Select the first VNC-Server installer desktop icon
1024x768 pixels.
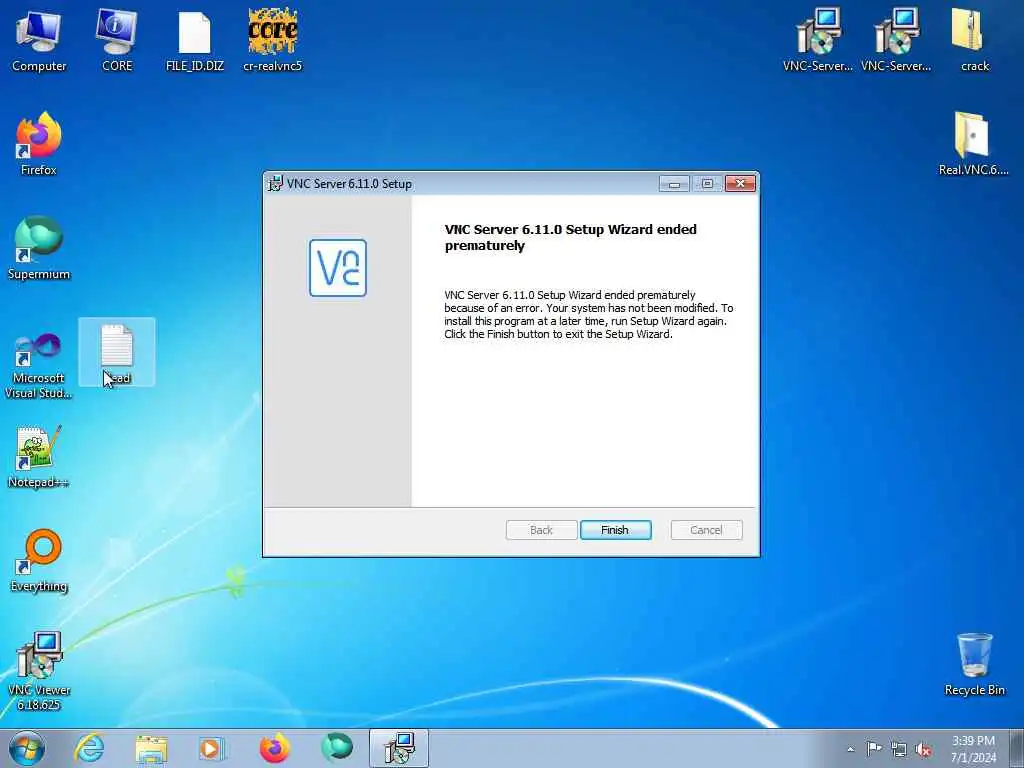[x=818, y=40]
